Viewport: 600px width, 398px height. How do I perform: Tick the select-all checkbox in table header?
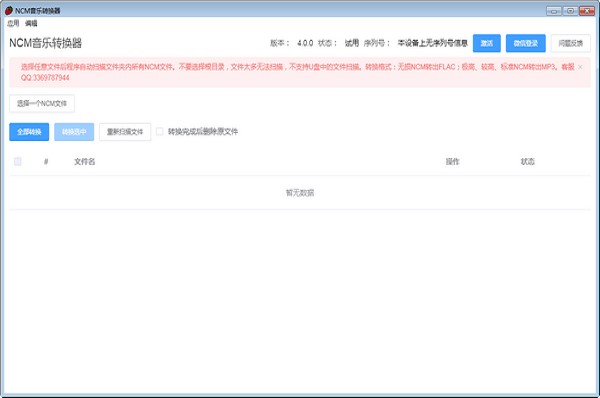pos(18,161)
